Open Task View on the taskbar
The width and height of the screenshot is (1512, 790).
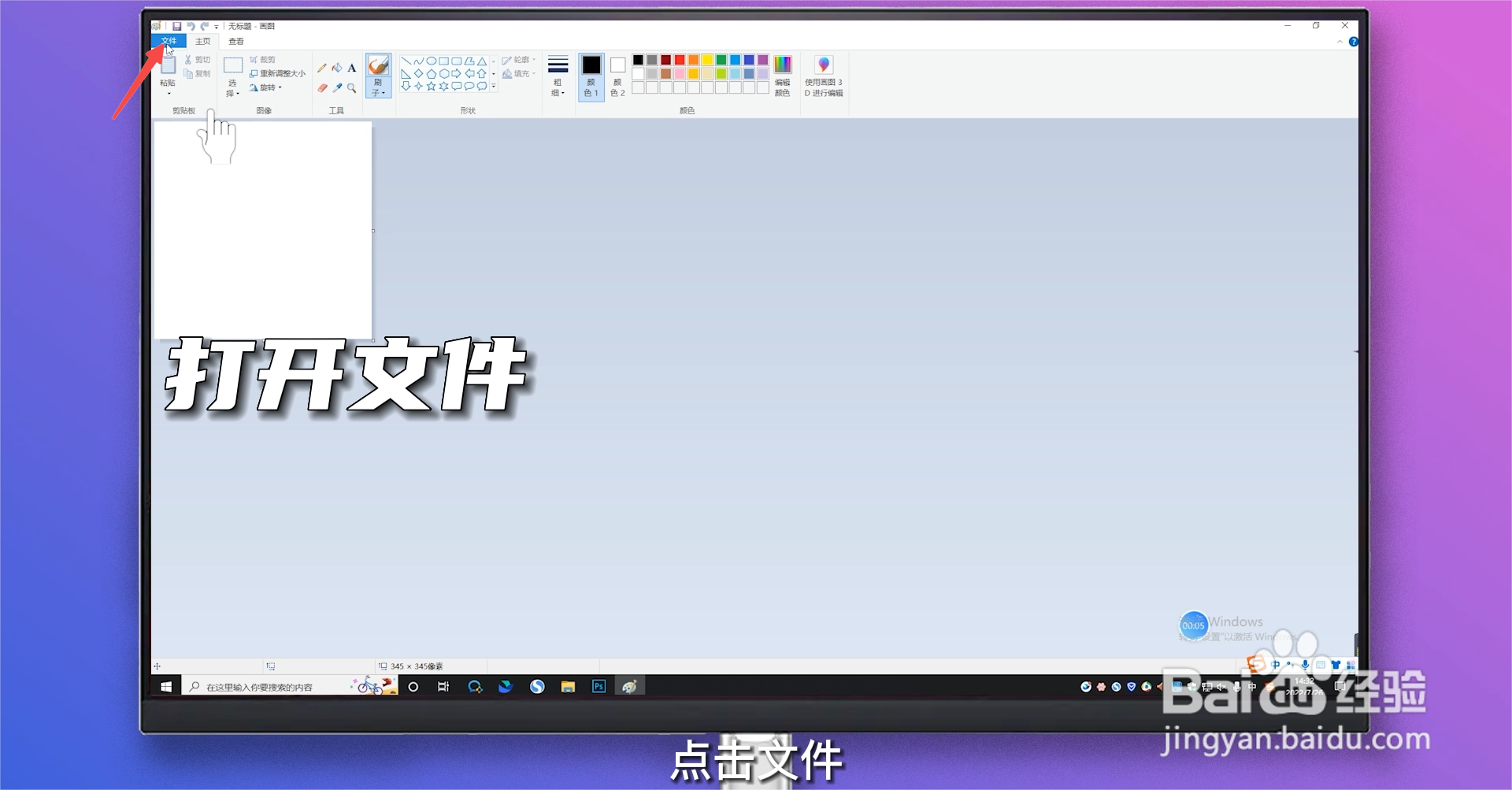(443, 687)
